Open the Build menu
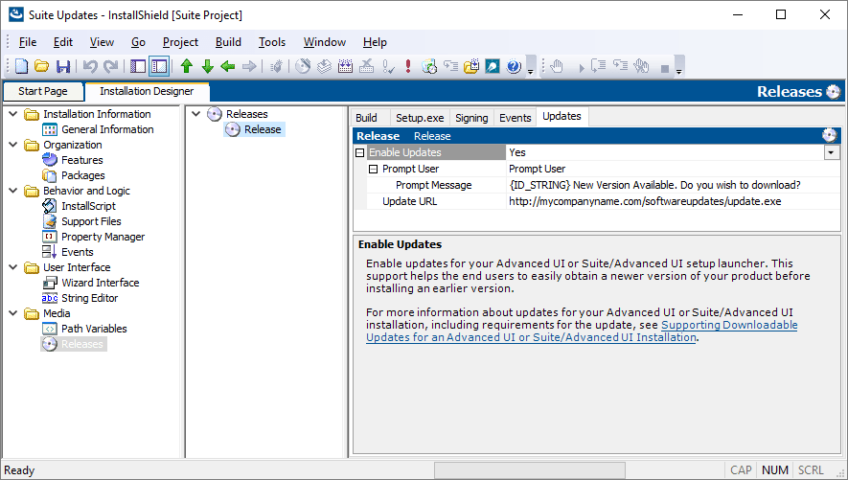This screenshot has width=848, height=480. point(228,42)
